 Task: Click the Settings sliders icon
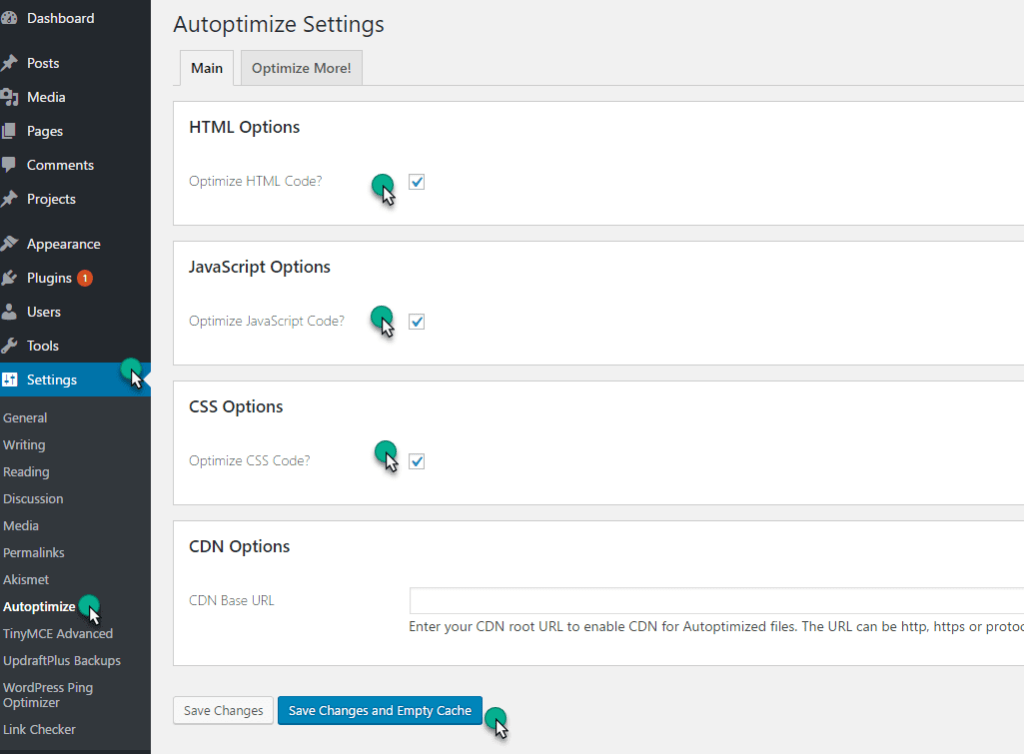9,379
